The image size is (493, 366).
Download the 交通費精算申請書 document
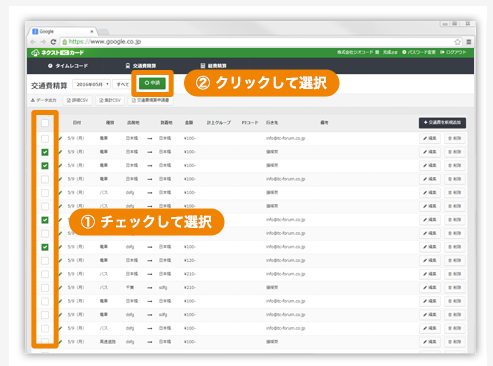150,100
